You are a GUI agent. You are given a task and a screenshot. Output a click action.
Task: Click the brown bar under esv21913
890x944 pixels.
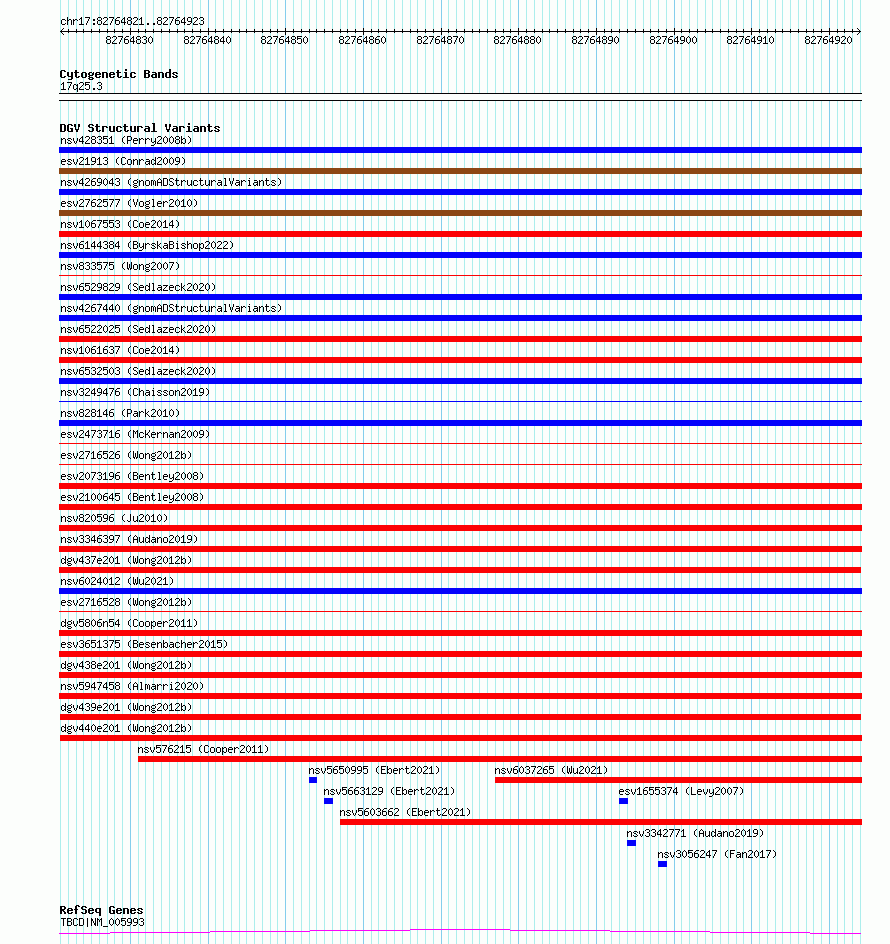[x=461, y=172]
